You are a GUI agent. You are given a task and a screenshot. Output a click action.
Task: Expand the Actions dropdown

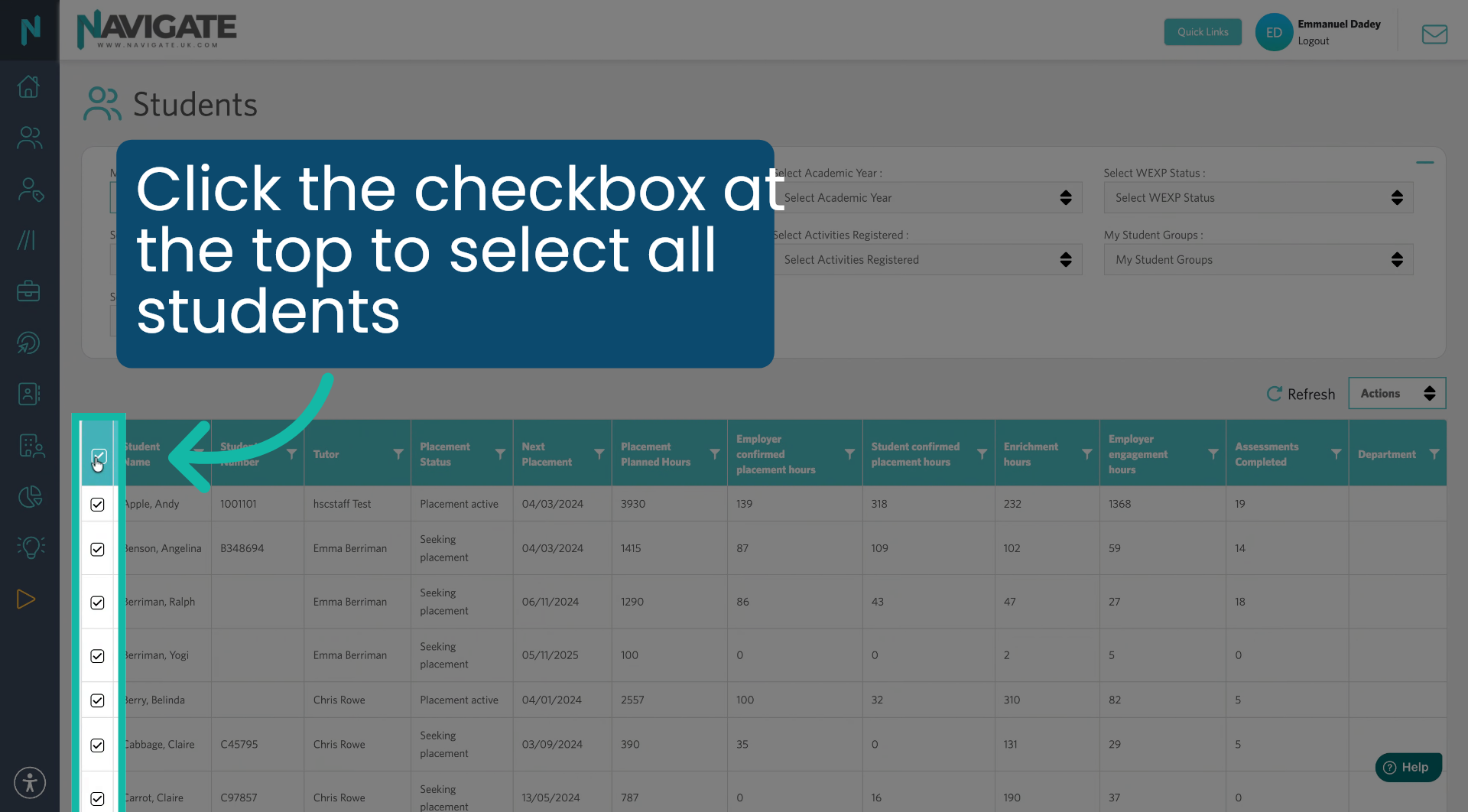pos(1397,393)
